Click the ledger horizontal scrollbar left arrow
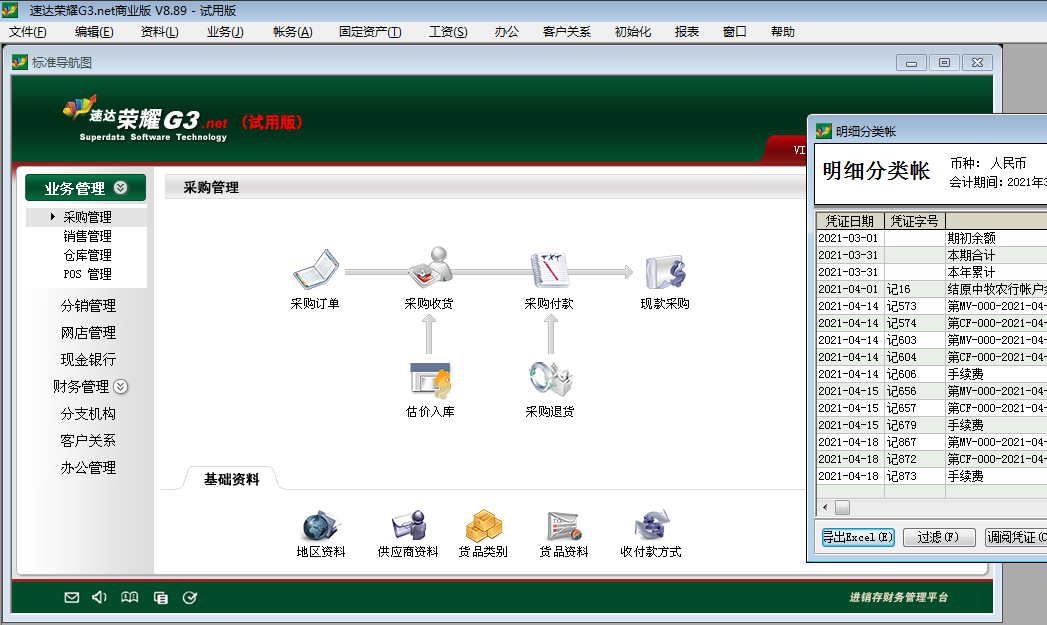 (x=825, y=507)
